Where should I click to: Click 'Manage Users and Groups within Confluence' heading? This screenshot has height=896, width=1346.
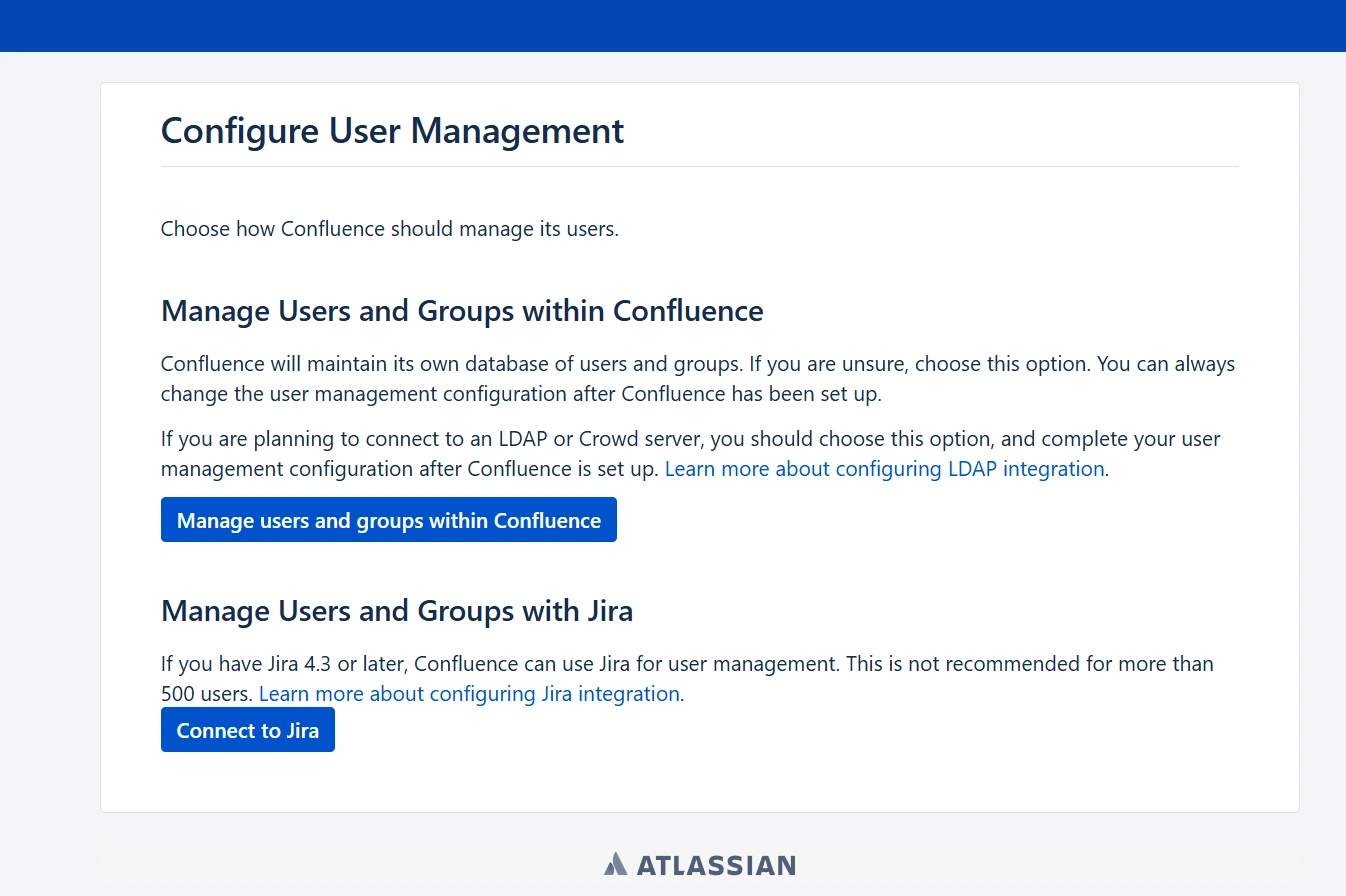tap(462, 311)
